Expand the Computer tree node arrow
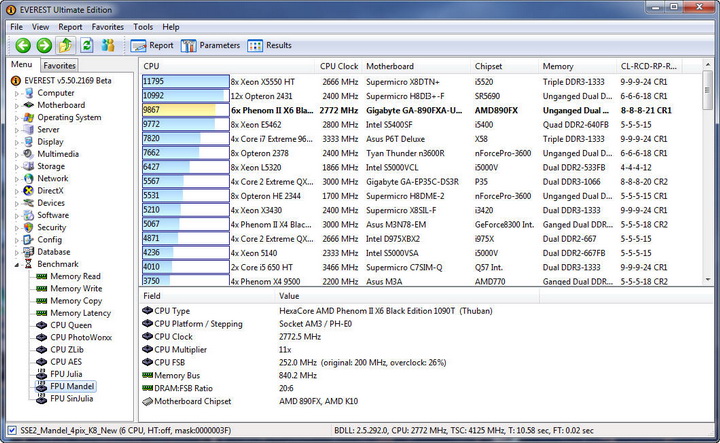720x443 pixels. tap(17, 93)
